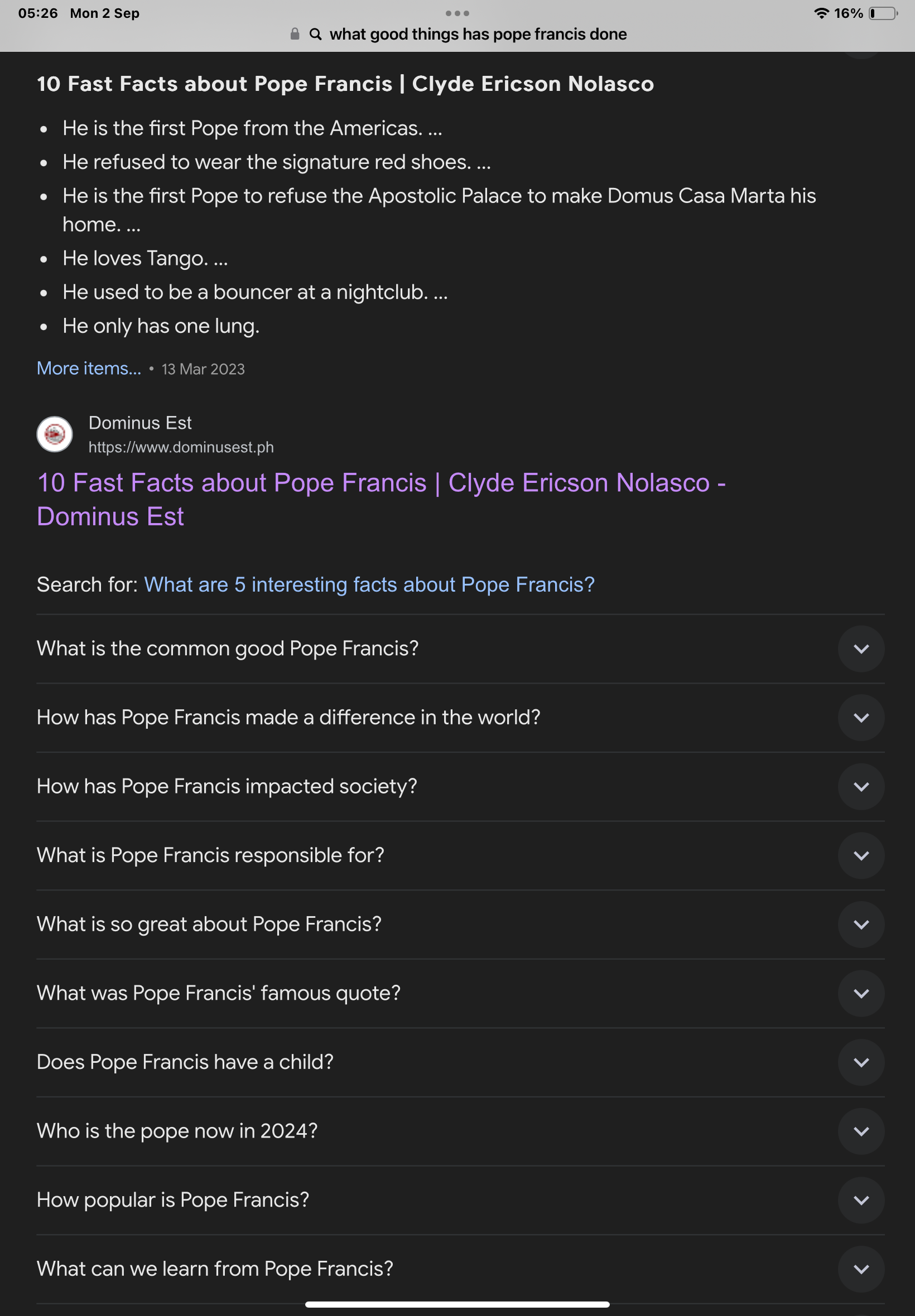The height and width of the screenshot is (1316, 915).
Task: Tap the battery indicator icon
Action: 883,13
